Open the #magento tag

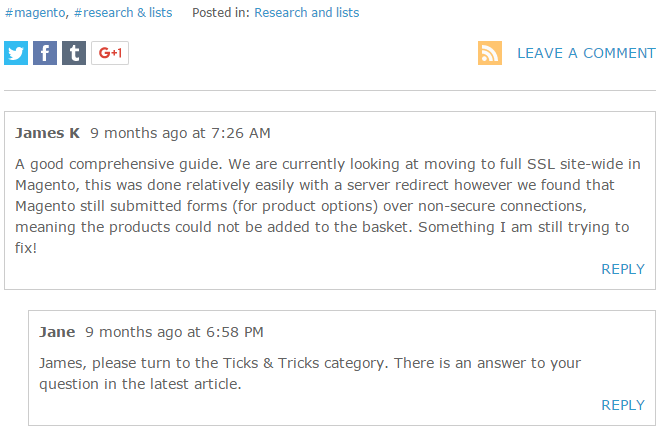pos(34,13)
